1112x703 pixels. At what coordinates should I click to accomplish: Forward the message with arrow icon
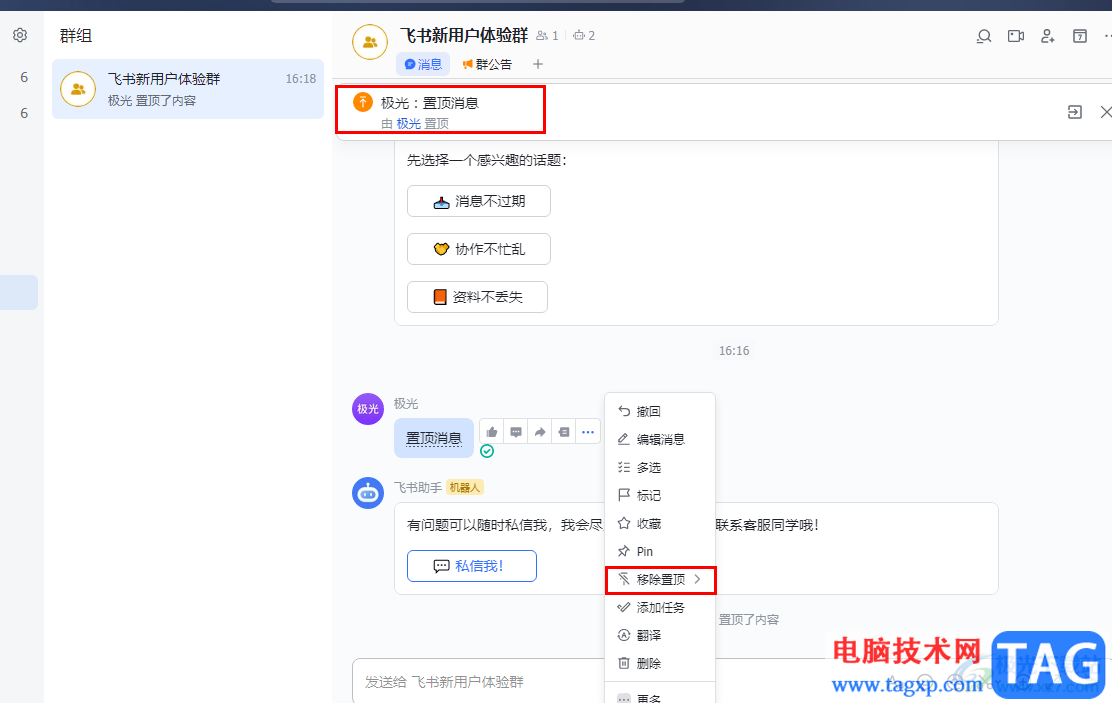click(x=540, y=432)
